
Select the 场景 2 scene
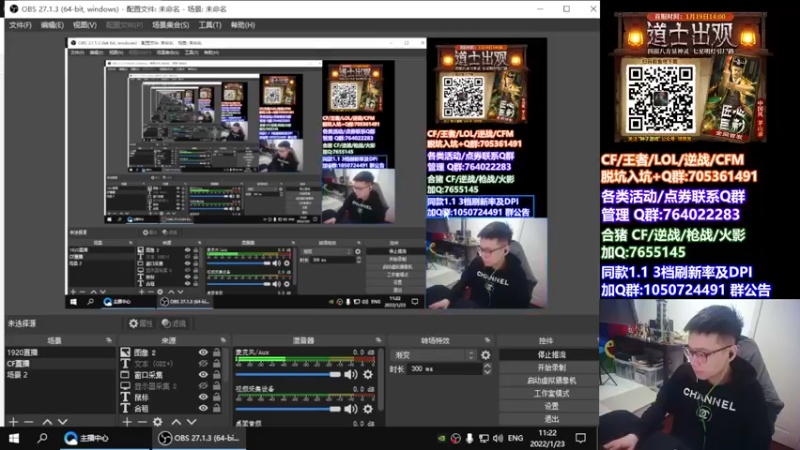[61, 374]
